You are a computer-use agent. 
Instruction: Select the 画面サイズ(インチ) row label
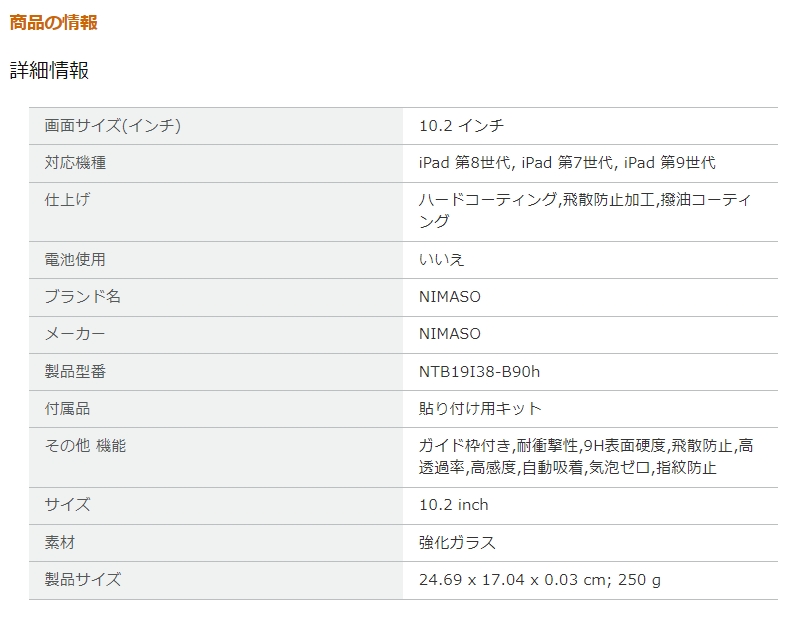[112, 125]
